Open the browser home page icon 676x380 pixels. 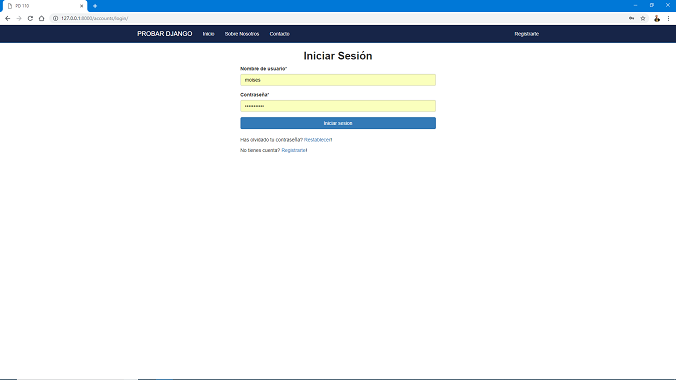pyautogui.click(x=41, y=19)
